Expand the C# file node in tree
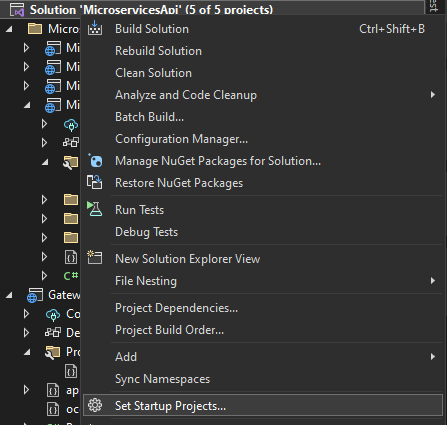The width and height of the screenshot is (447, 425). click(x=44, y=276)
